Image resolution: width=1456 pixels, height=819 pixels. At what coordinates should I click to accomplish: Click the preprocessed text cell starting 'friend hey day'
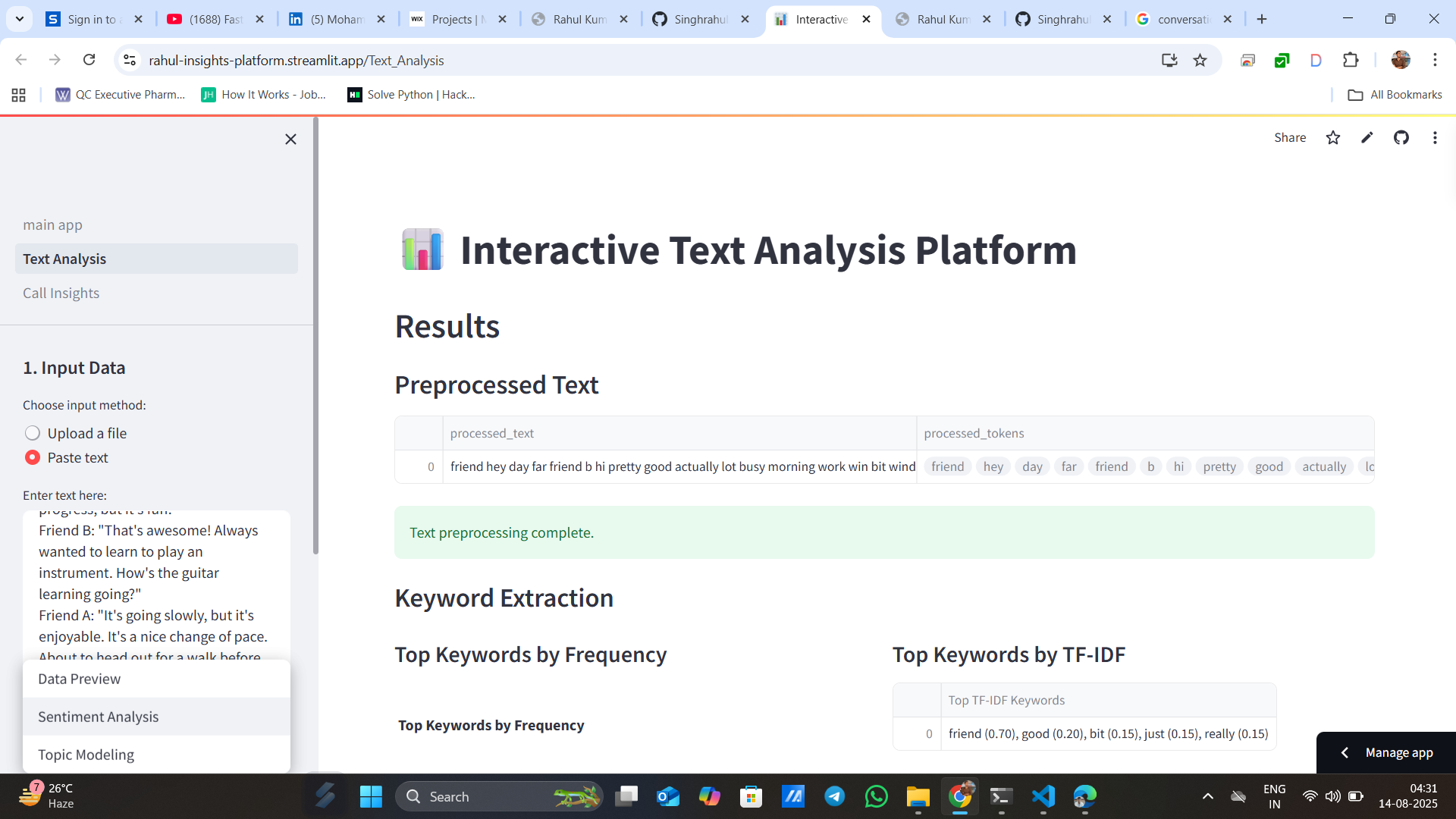pos(679,466)
